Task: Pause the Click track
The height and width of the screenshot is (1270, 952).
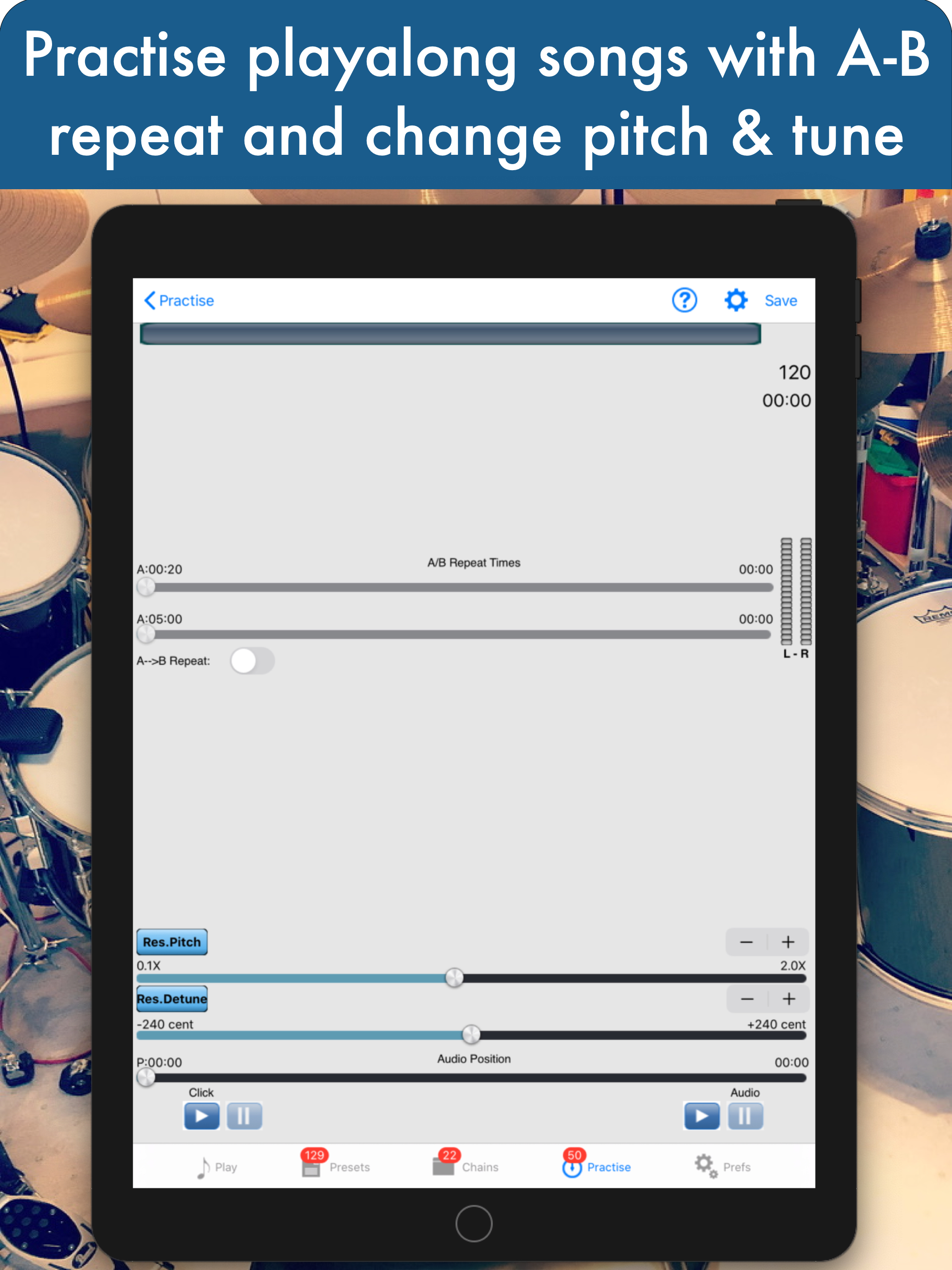Action: pos(244,1116)
